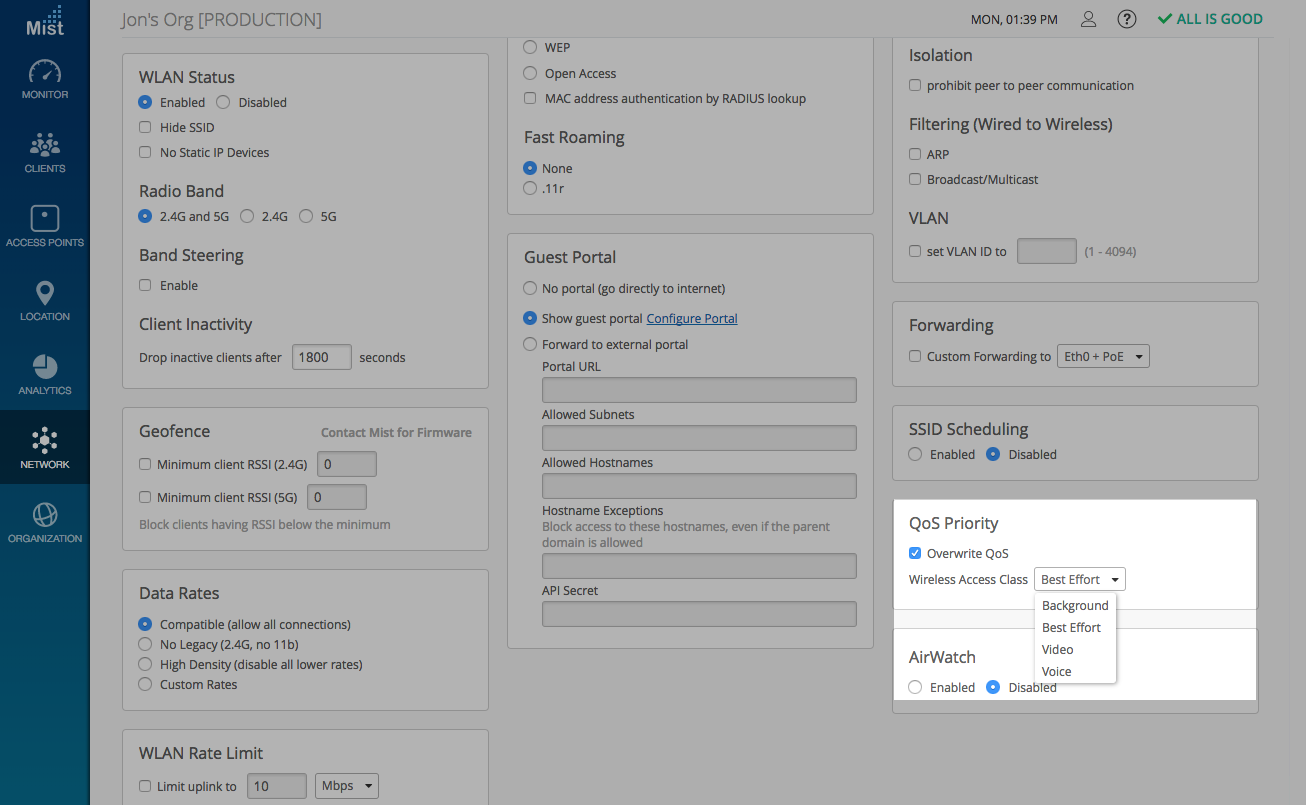Open the Clients sidebar icon
Image resolution: width=1306 pixels, height=805 pixels.
coord(45,146)
